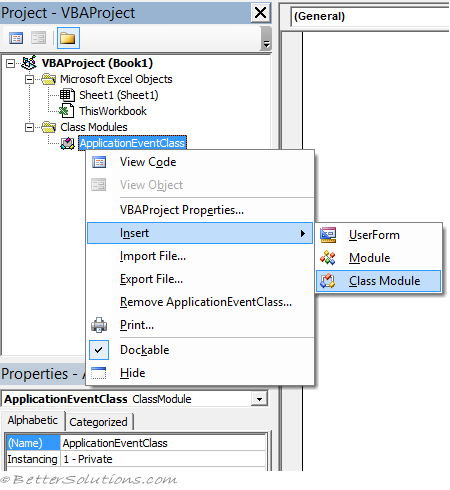The width and height of the screenshot is (450, 490).
Task: Collapse the VBAProject (Book1) tree node
Action: [11, 63]
